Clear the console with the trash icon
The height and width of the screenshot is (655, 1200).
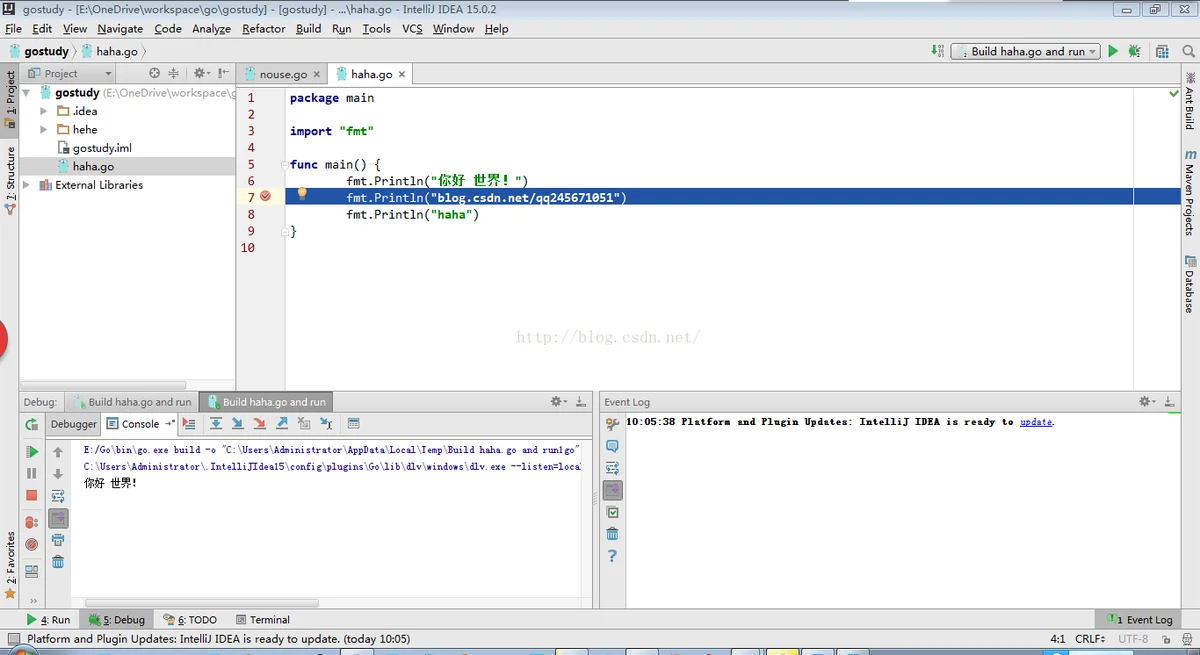[x=58, y=562]
